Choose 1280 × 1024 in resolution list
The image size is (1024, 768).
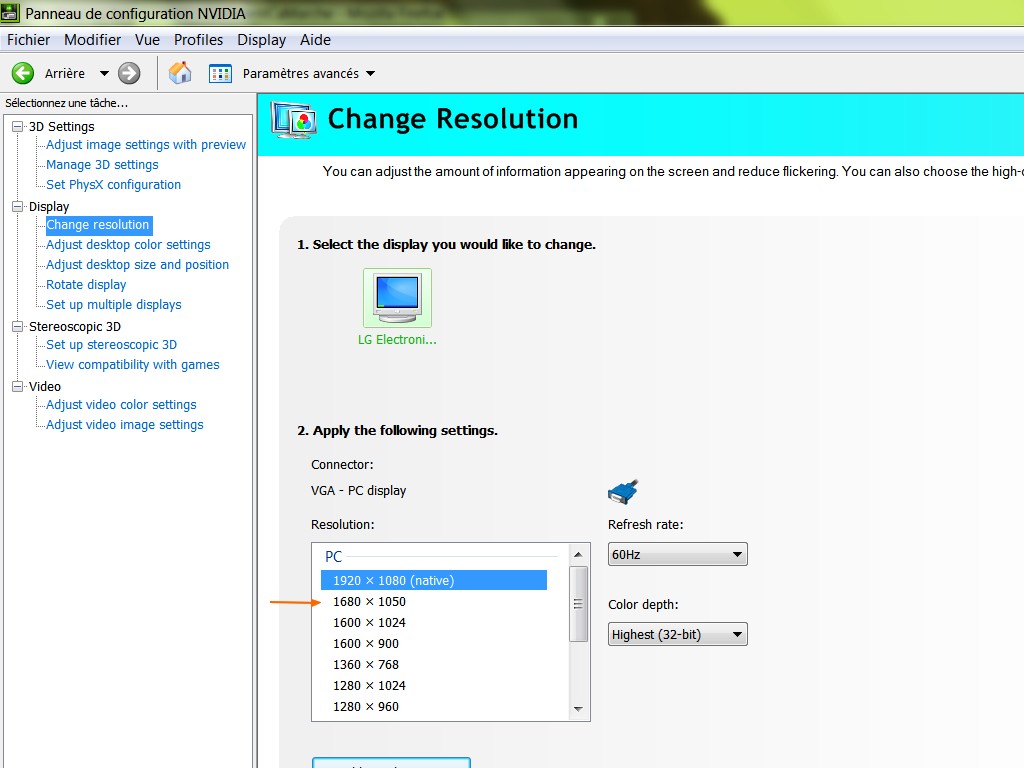(369, 685)
